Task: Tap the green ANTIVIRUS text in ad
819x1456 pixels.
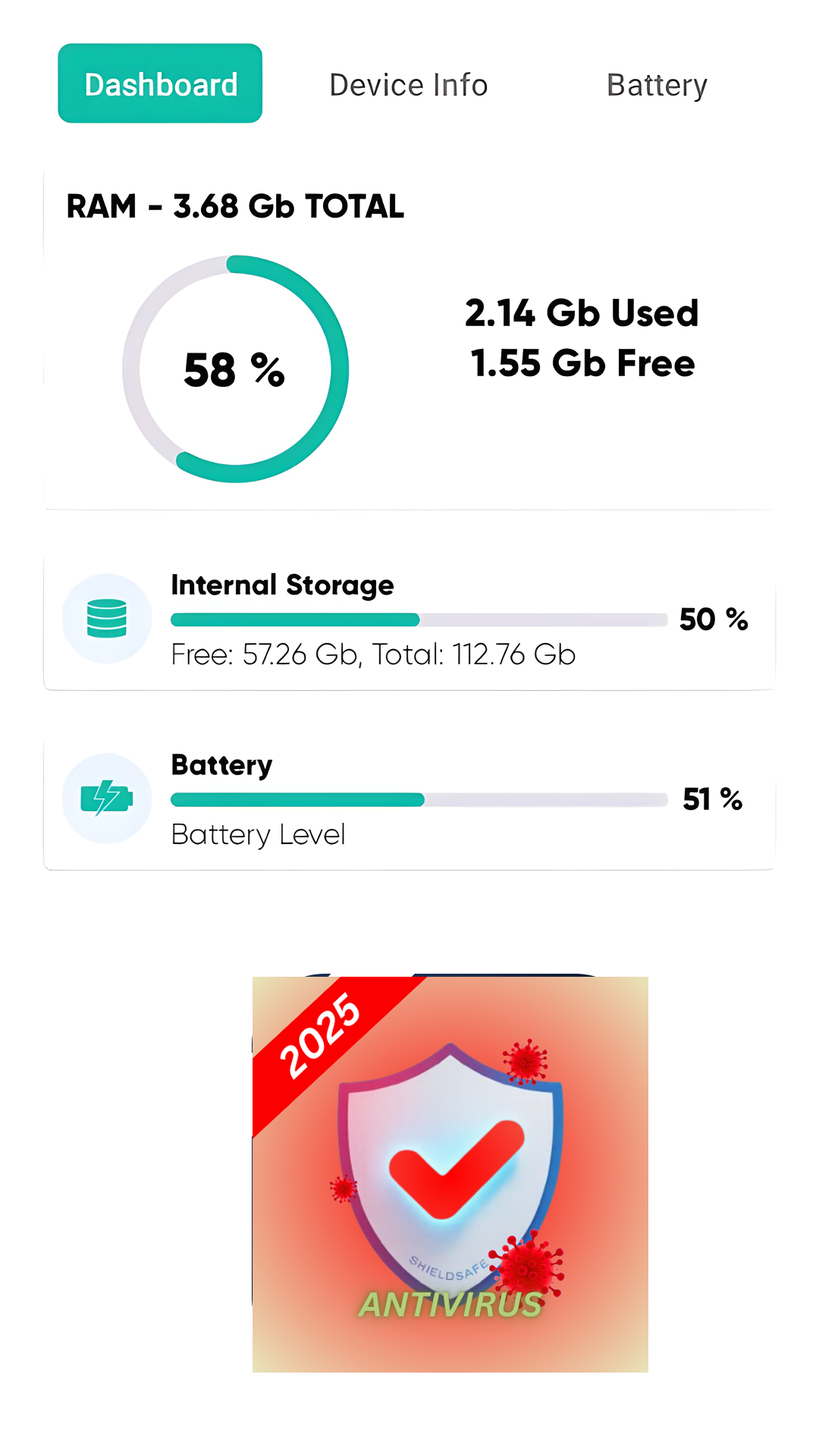Action: pos(450,1305)
